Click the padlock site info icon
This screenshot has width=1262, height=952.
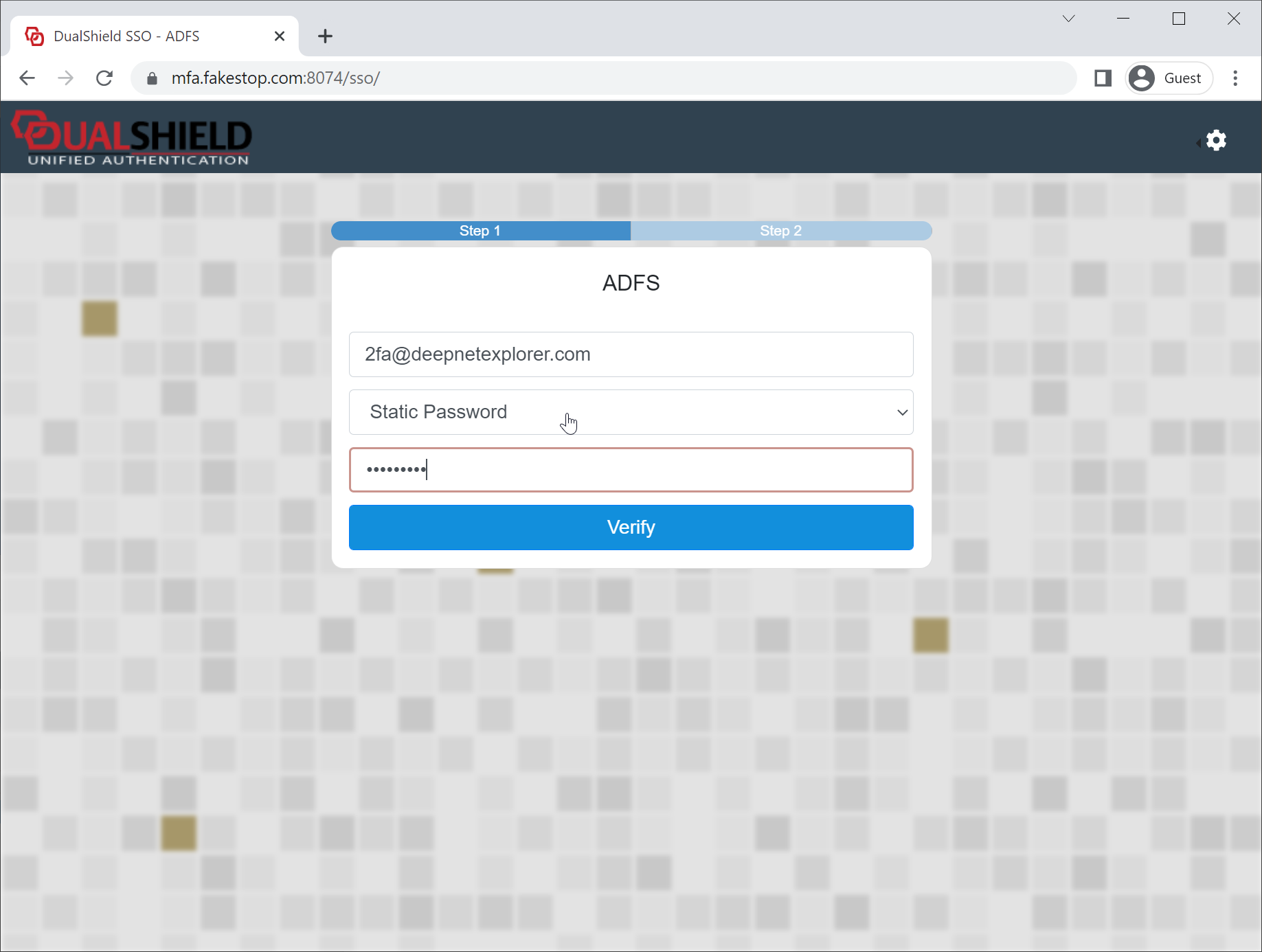tap(153, 78)
